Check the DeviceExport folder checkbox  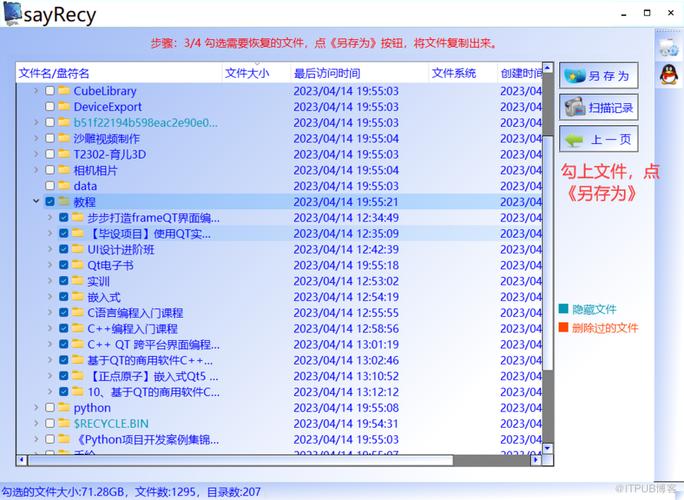[50, 106]
